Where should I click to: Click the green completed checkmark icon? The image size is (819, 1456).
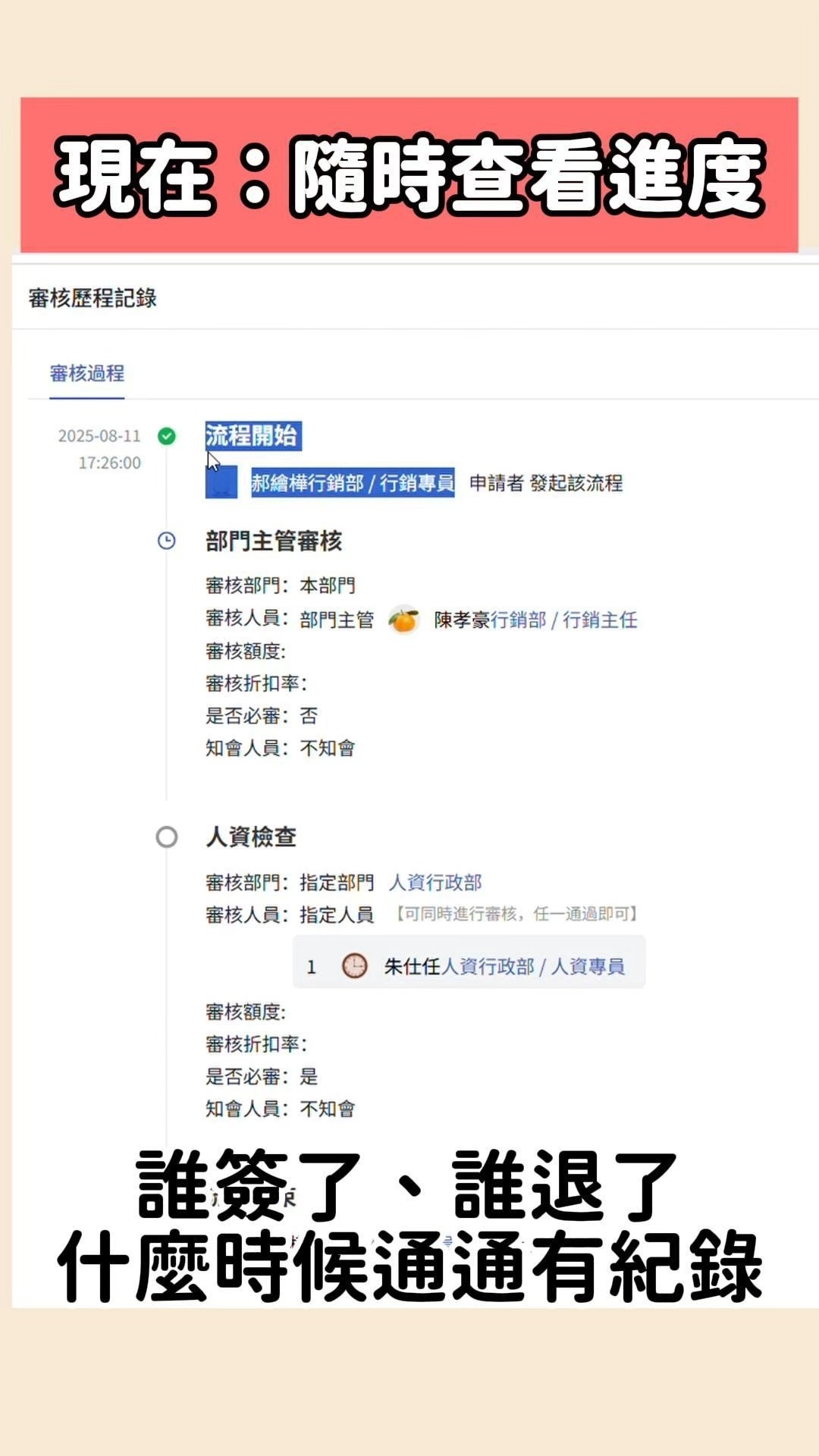tap(167, 436)
